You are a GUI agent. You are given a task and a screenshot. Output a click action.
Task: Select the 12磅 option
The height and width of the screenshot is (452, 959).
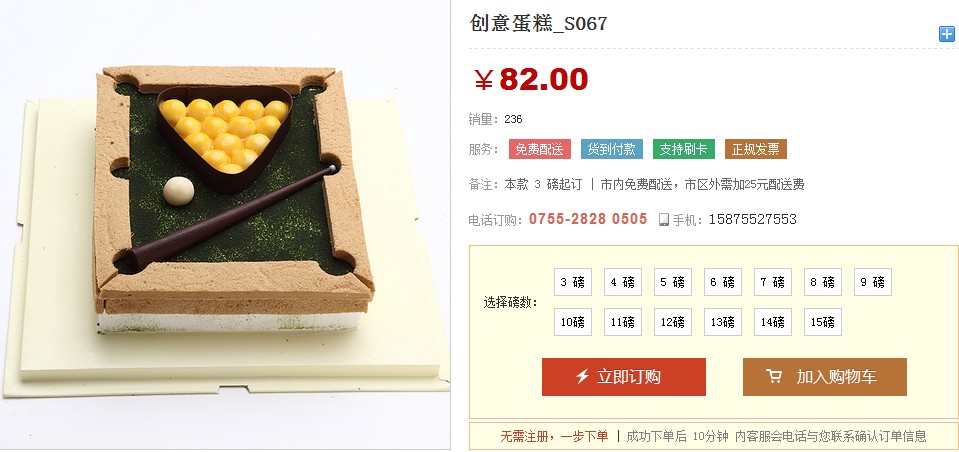pos(673,322)
